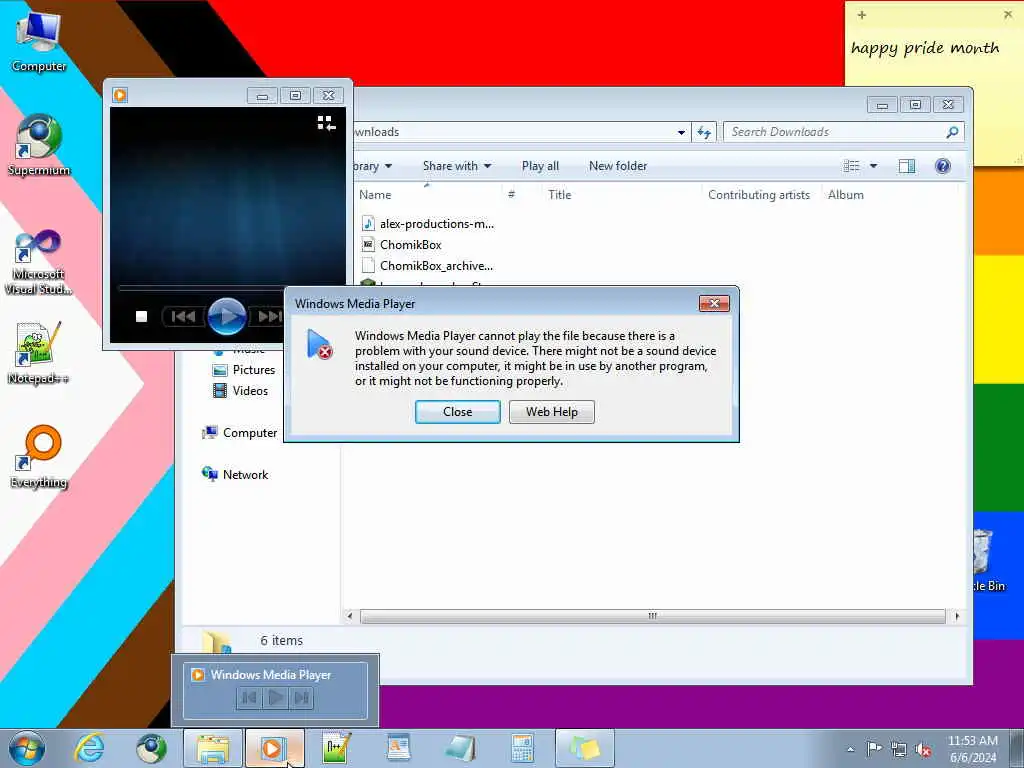Select the Supermium desktop shortcut
1024x768 pixels.
(39, 145)
